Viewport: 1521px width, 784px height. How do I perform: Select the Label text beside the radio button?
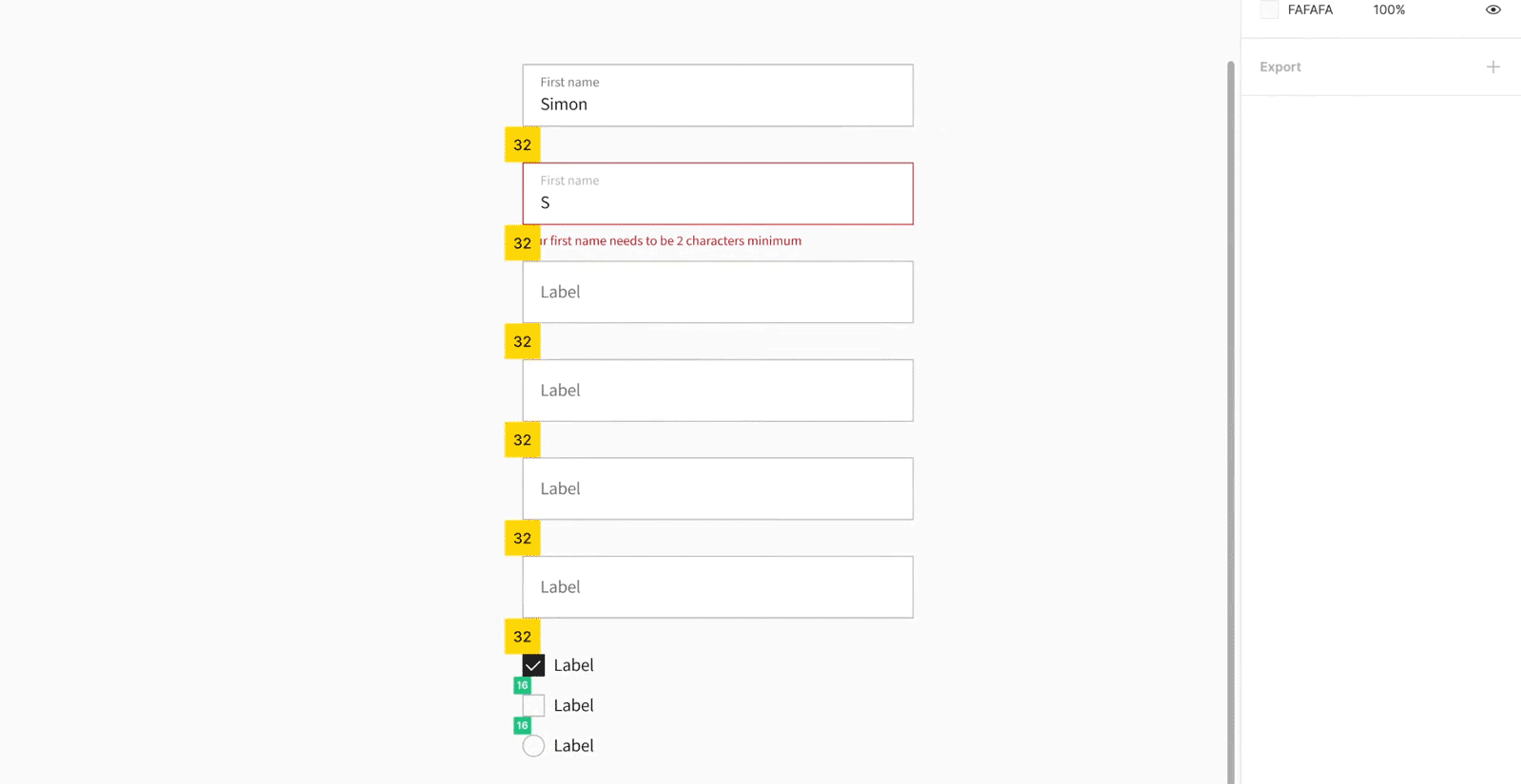(573, 746)
